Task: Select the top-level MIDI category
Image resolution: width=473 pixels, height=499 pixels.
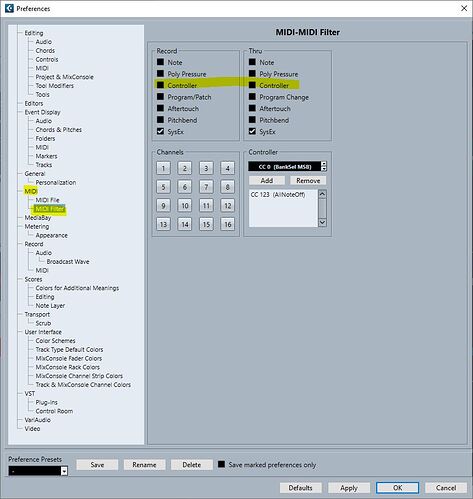Action: pyautogui.click(x=31, y=191)
